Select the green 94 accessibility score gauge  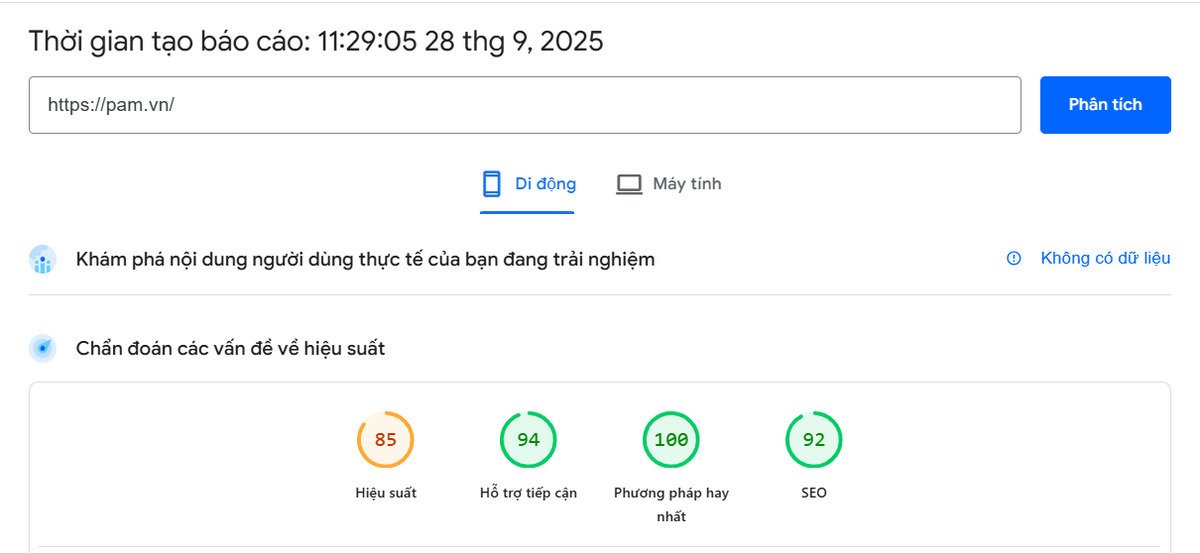tap(528, 440)
